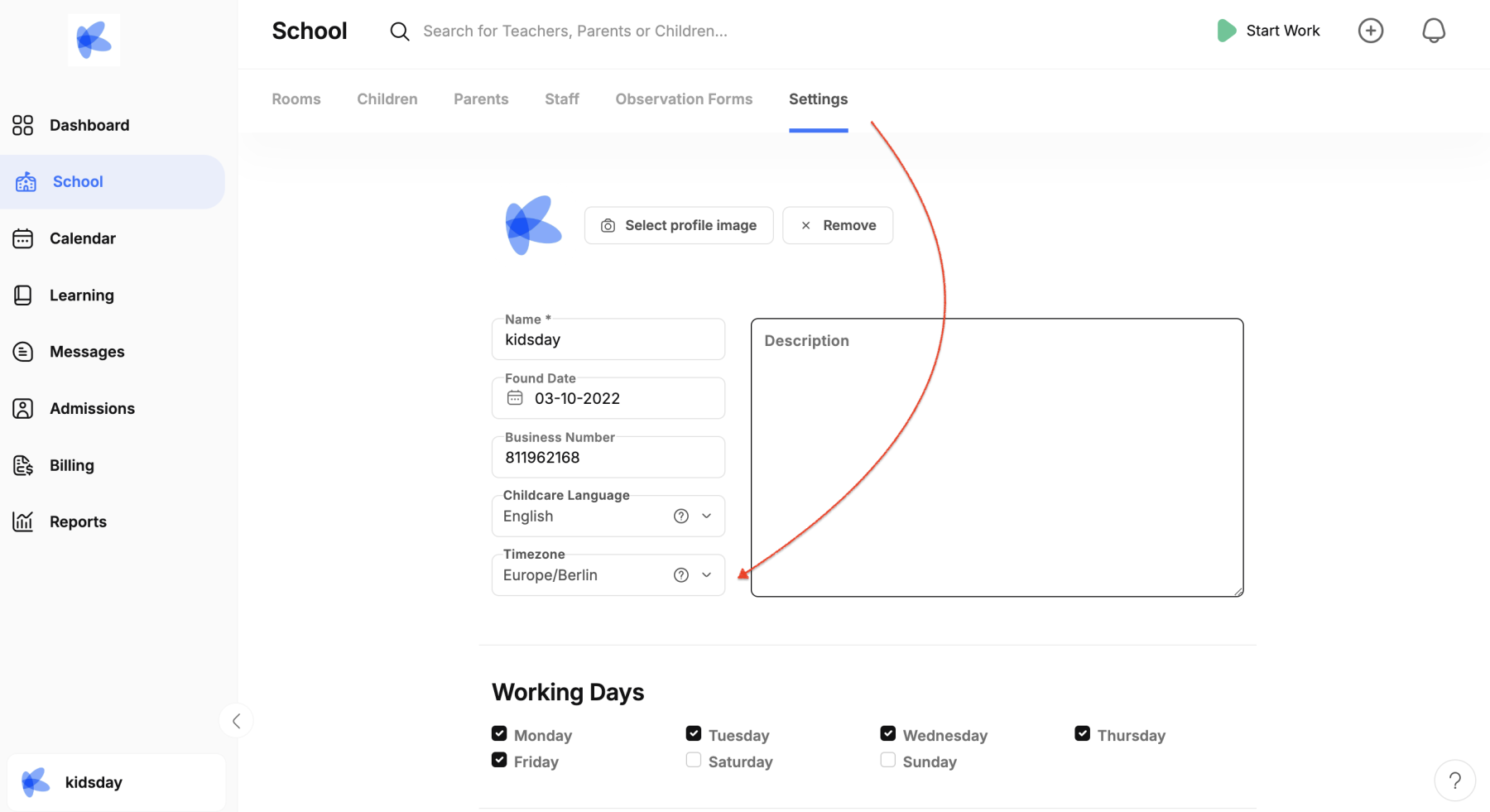The image size is (1490, 812).
Task: Click the search magnifier icon
Action: [400, 31]
